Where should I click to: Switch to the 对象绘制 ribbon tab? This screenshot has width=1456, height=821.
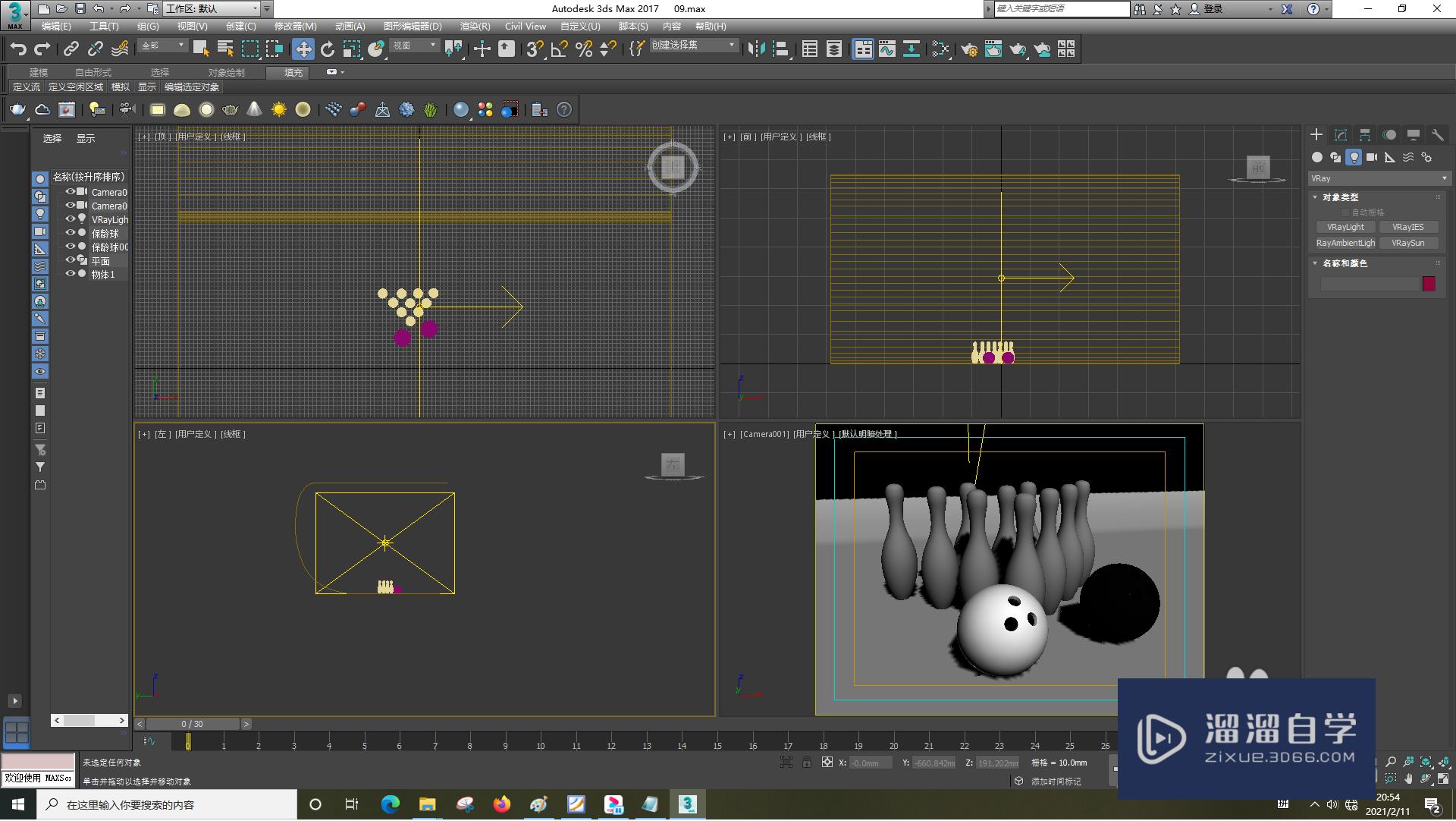tap(226, 72)
